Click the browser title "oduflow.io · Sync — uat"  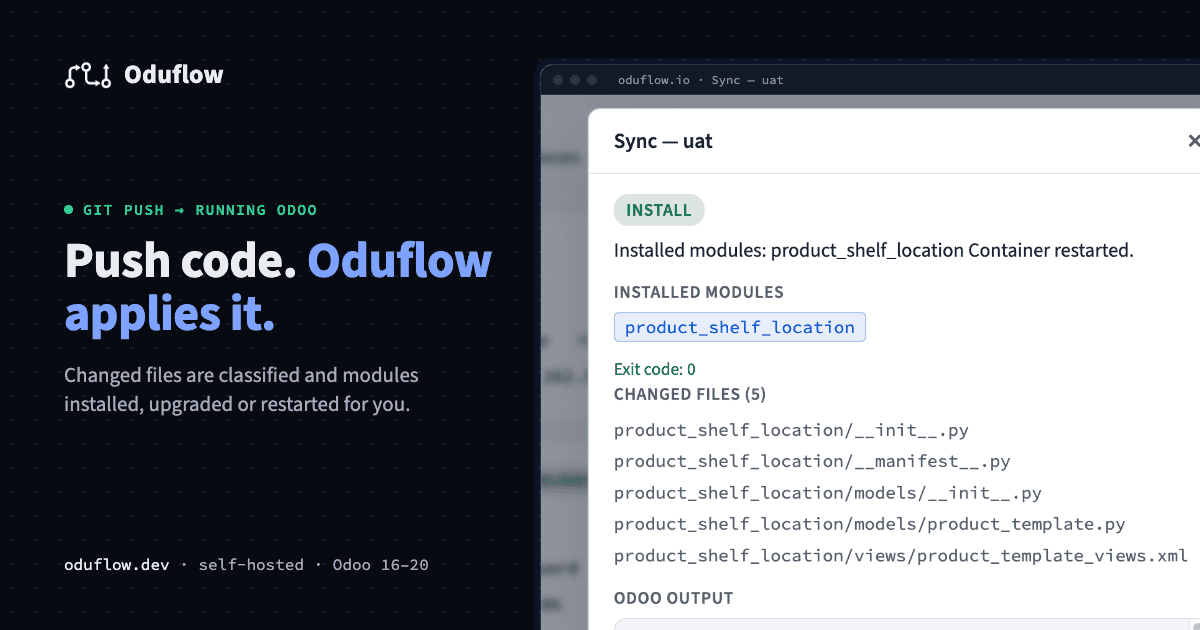point(701,80)
